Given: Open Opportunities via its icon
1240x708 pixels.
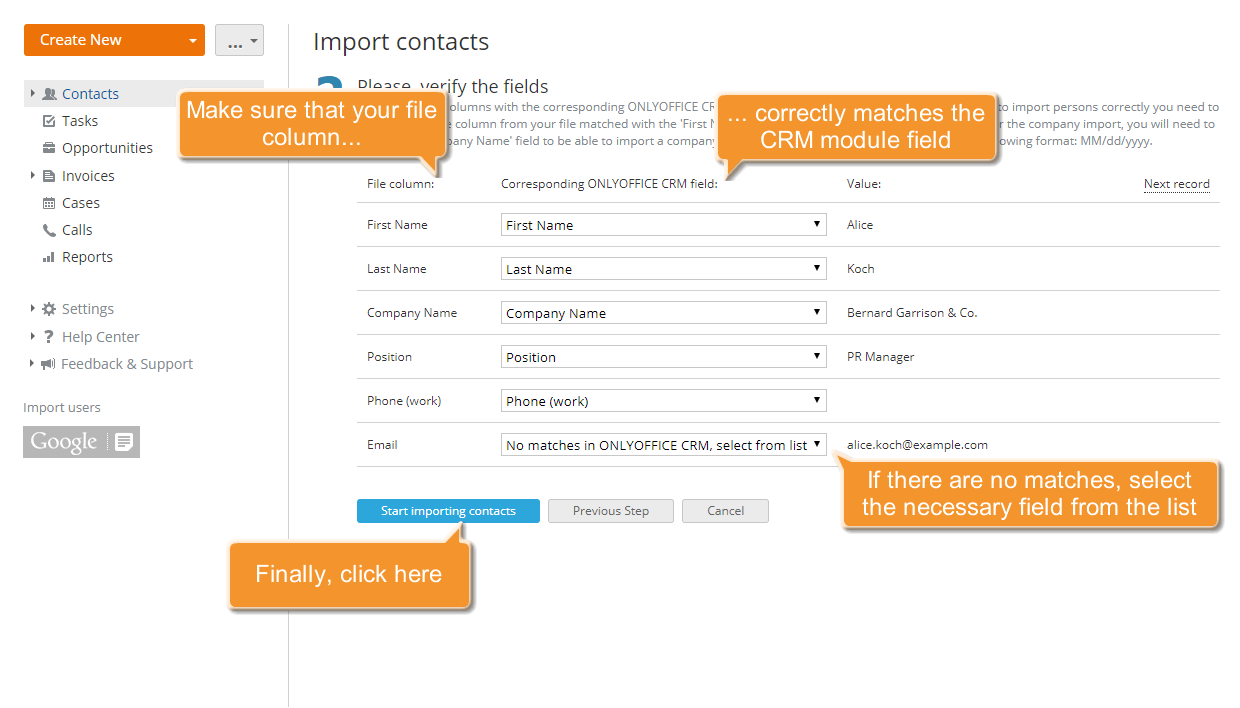Looking at the screenshot, I should [47, 147].
